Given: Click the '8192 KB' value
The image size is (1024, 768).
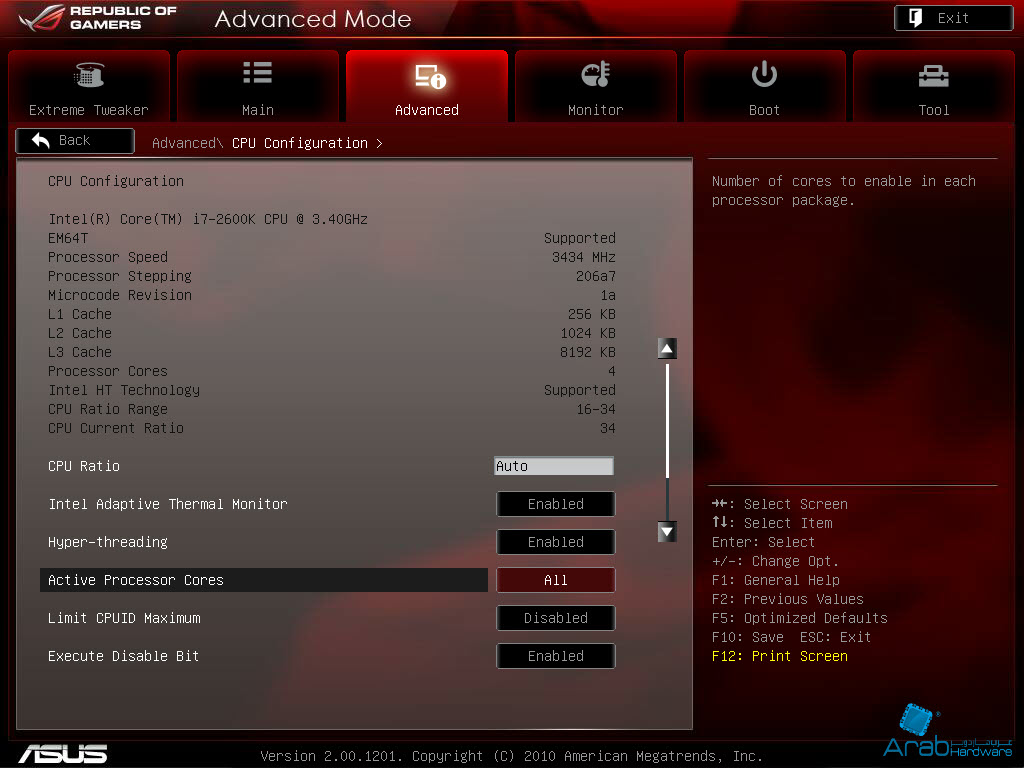Looking at the screenshot, I should point(588,353).
